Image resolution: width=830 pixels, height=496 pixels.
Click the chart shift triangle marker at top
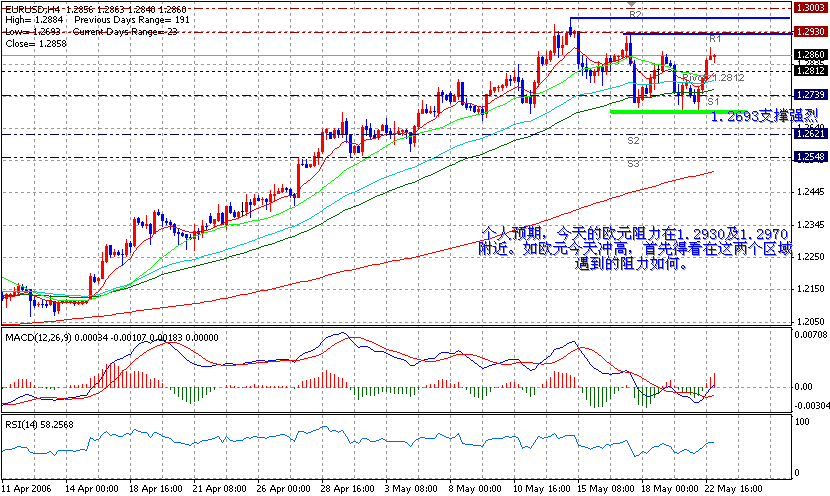click(x=631, y=3)
